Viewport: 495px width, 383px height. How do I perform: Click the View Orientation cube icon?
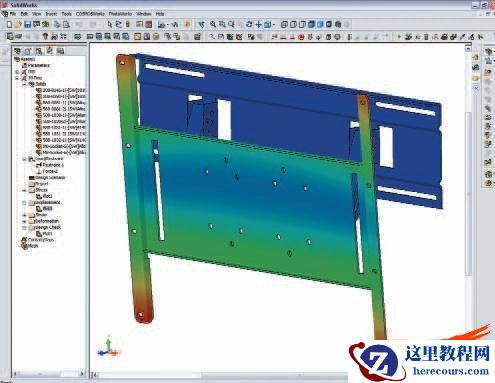(267, 24)
